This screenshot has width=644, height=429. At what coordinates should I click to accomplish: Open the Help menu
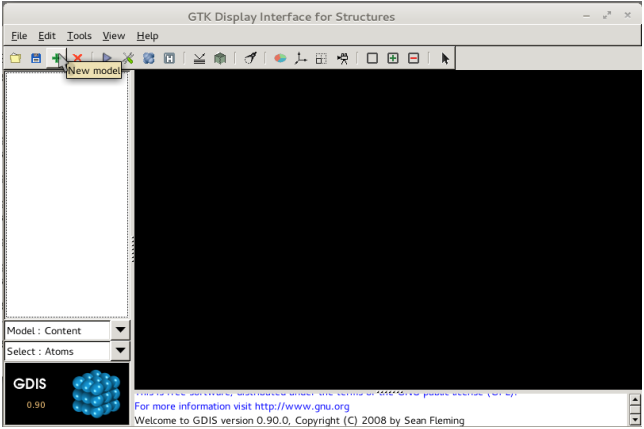(x=147, y=36)
